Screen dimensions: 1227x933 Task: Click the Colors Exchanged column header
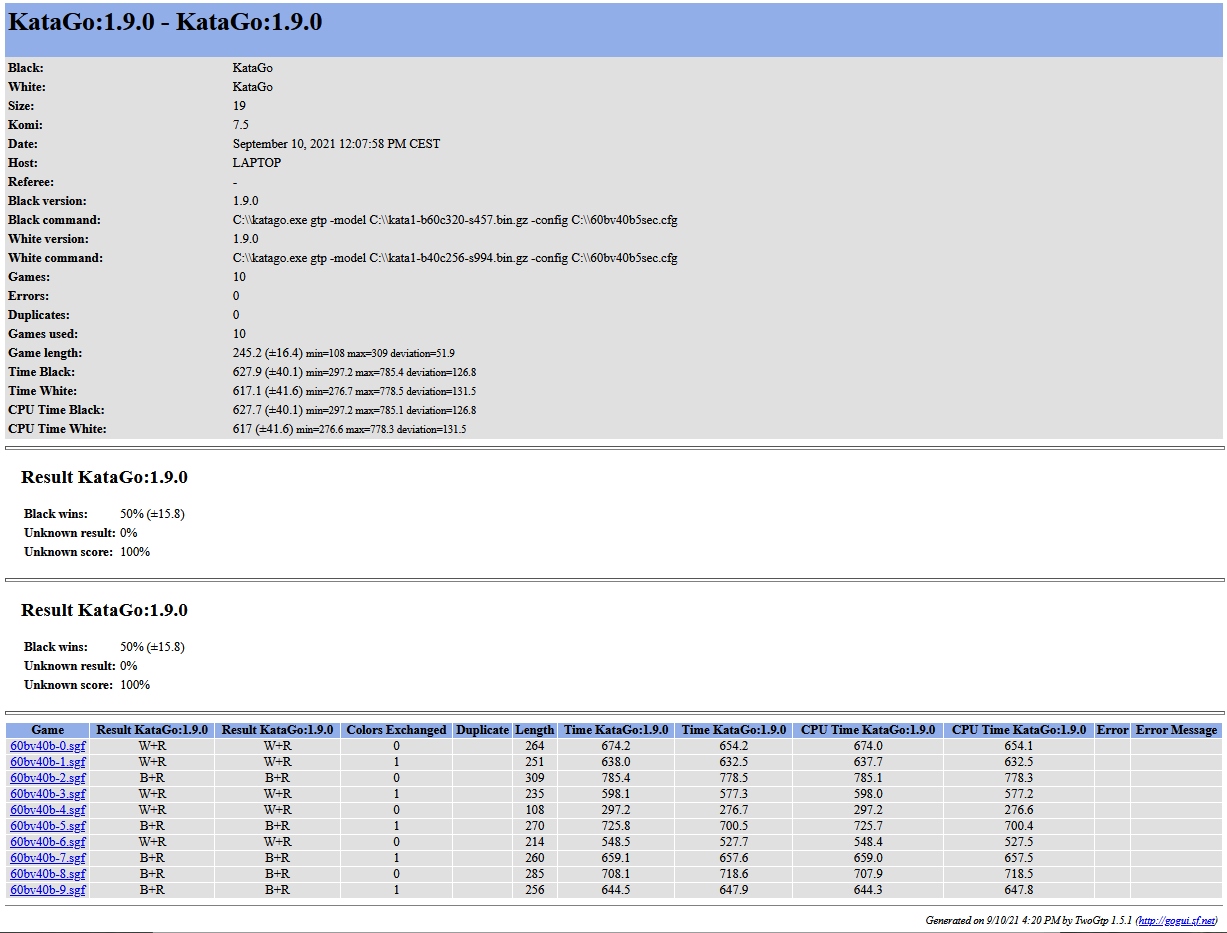(396, 730)
